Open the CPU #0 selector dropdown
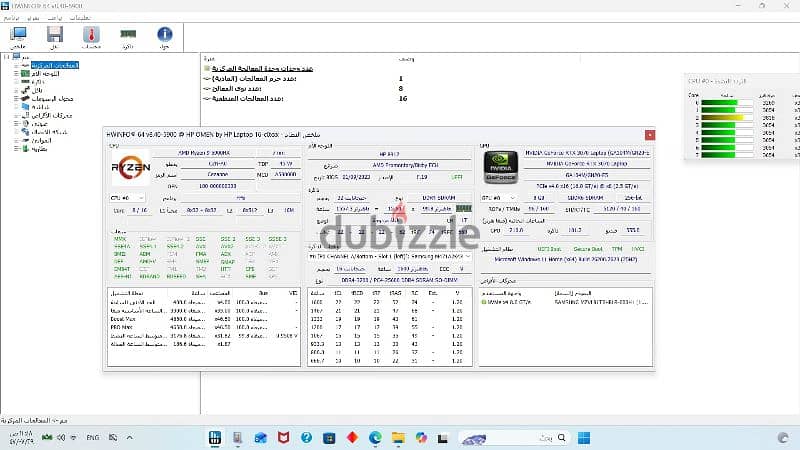 [x=128, y=197]
